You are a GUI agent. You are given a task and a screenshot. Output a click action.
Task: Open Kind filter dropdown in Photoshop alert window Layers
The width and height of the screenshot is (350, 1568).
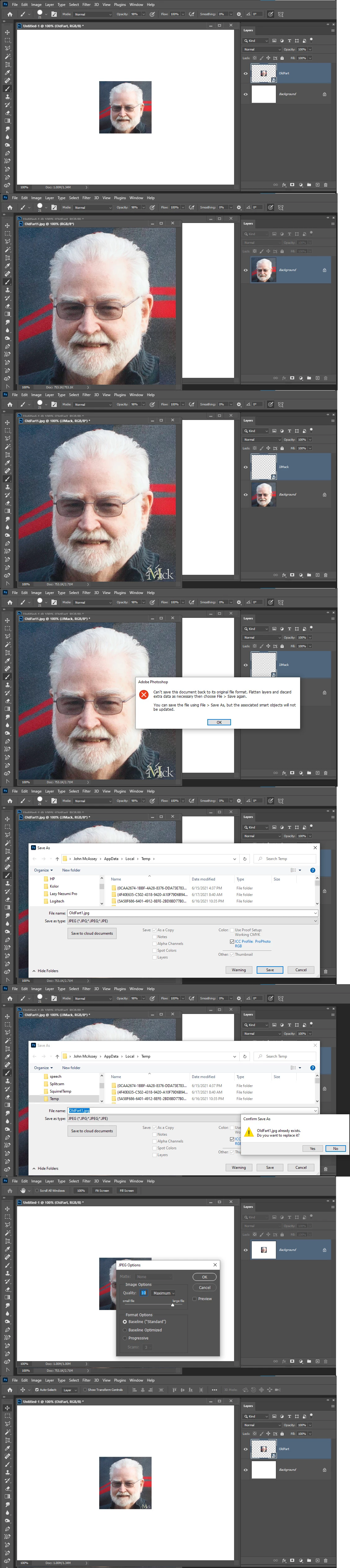(x=256, y=629)
